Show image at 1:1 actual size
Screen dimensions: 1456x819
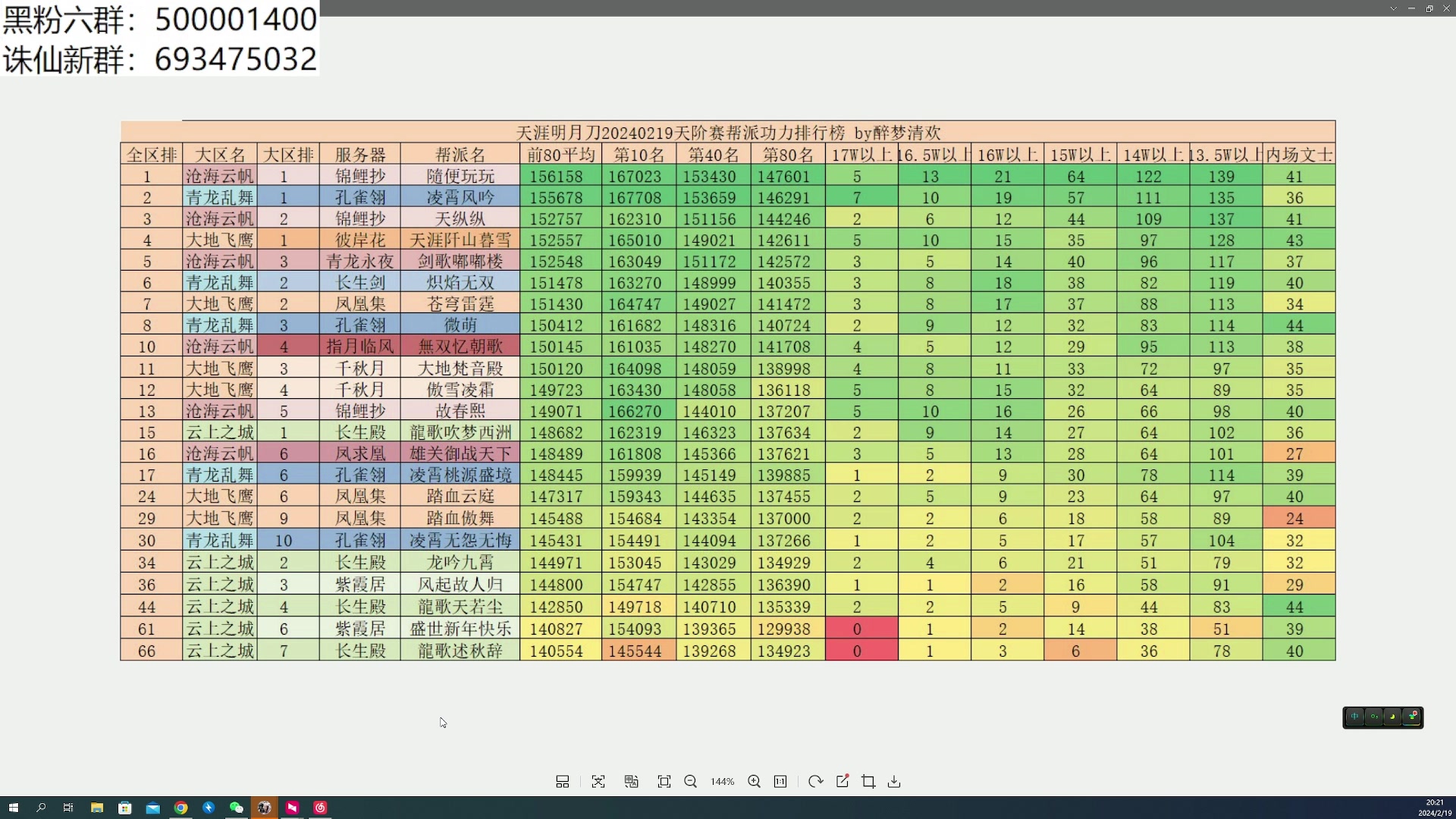point(780,782)
